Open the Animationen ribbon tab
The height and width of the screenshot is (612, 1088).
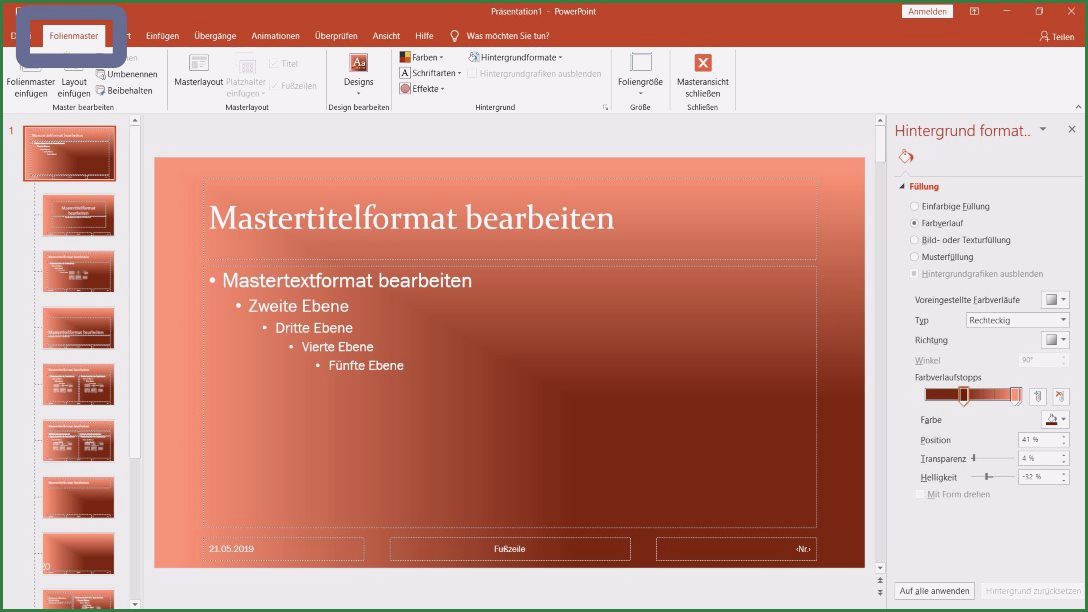[x=275, y=36]
